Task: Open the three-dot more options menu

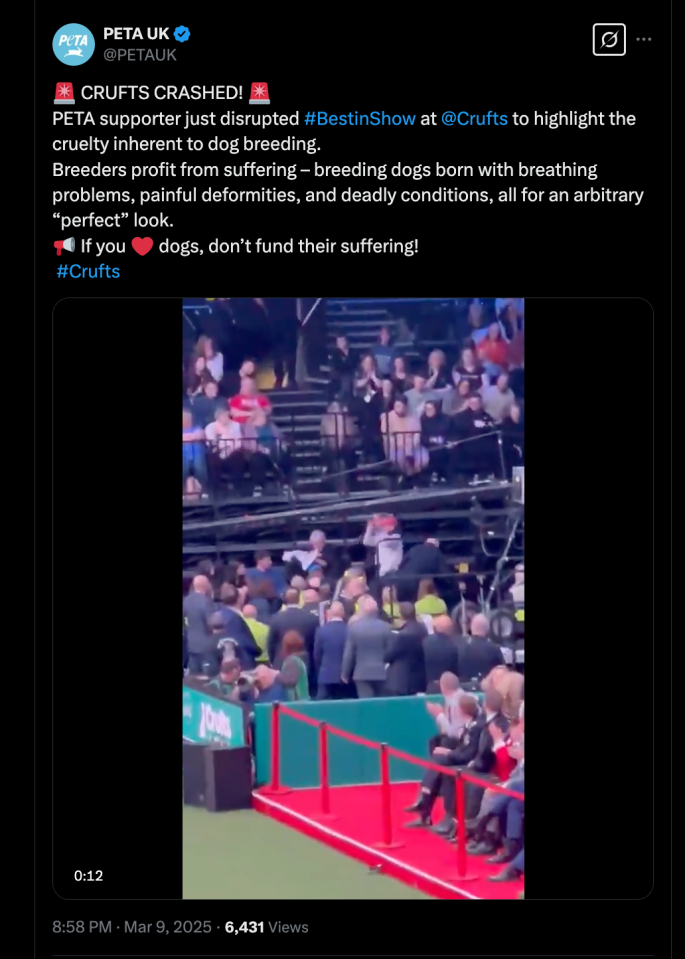Action: 643,40
